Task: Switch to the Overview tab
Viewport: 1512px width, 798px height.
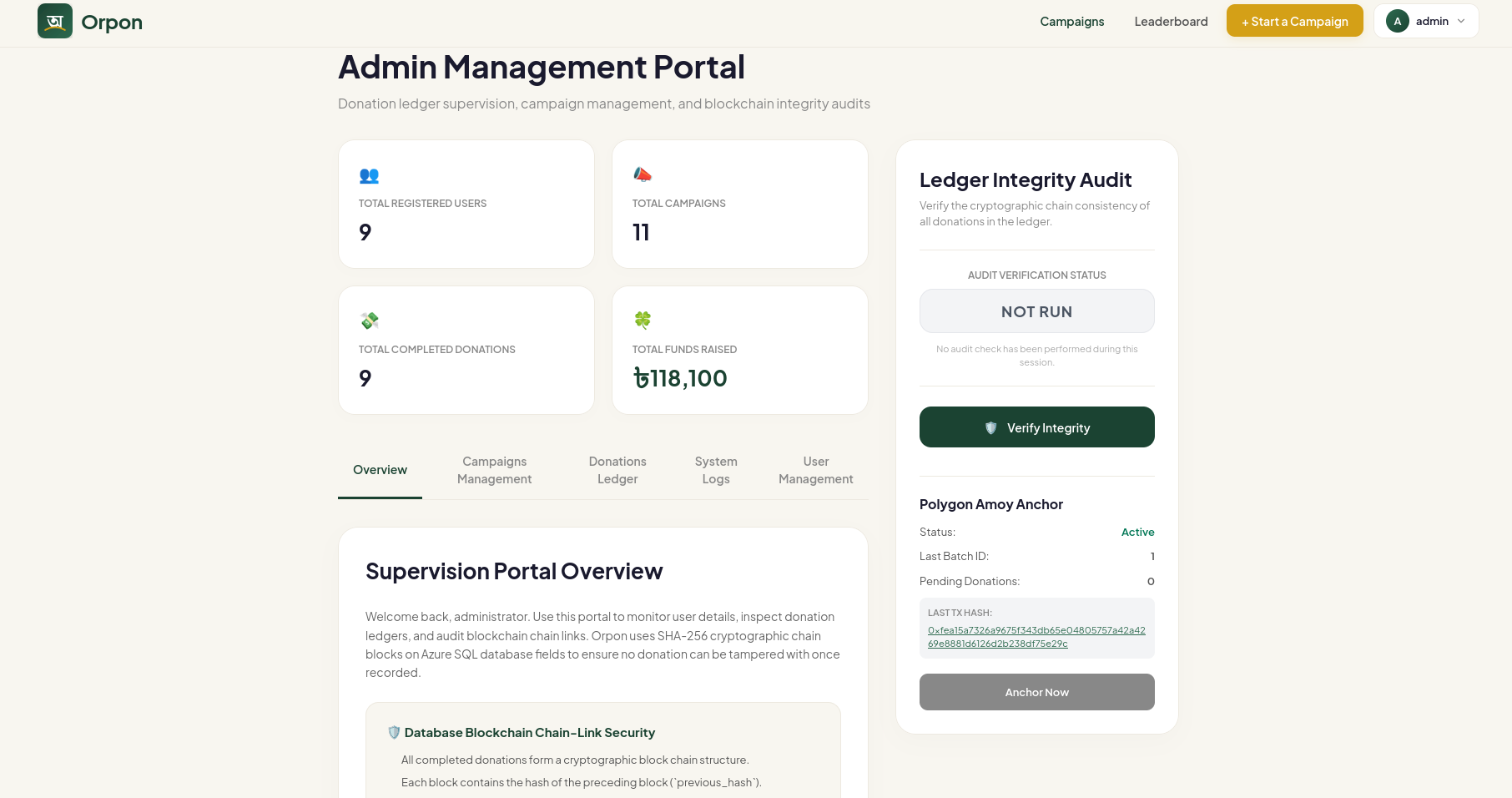Action: coord(380,470)
